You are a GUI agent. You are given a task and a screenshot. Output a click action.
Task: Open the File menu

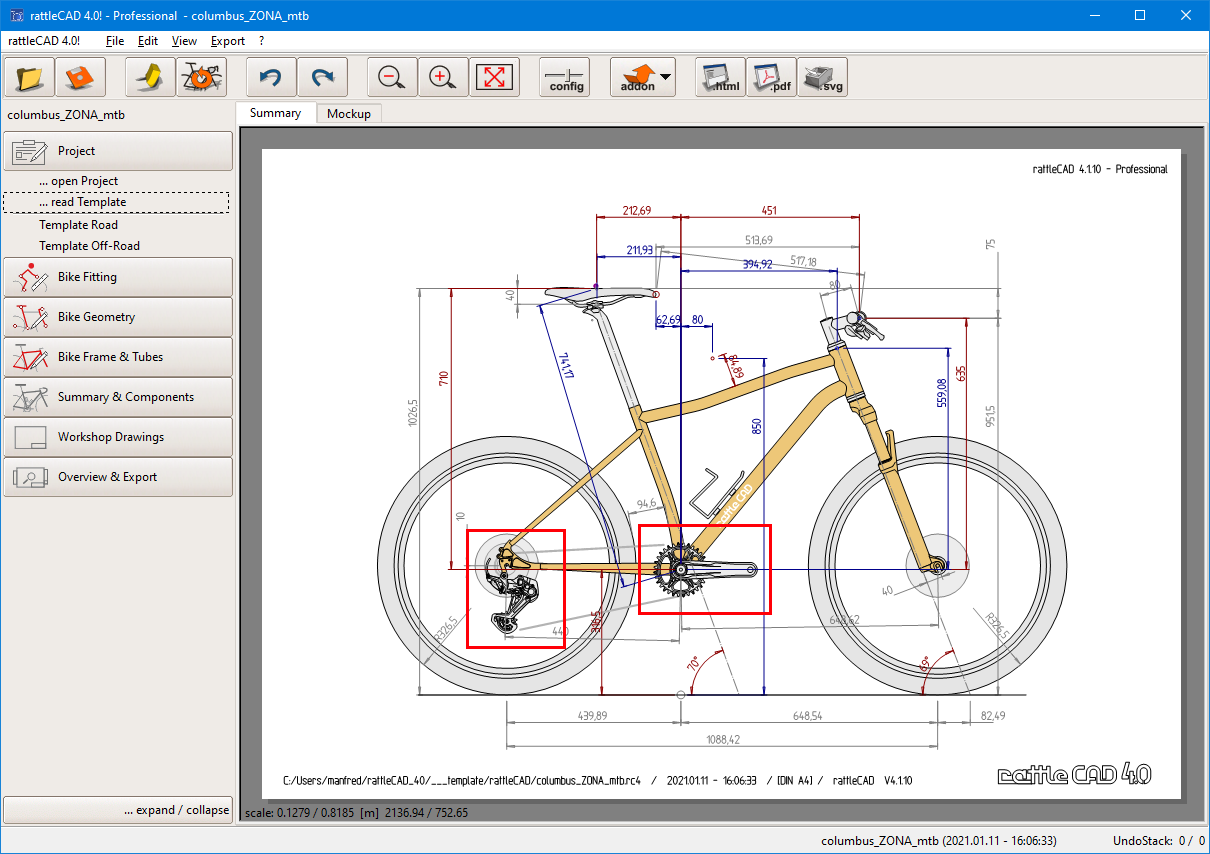click(115, 41)
